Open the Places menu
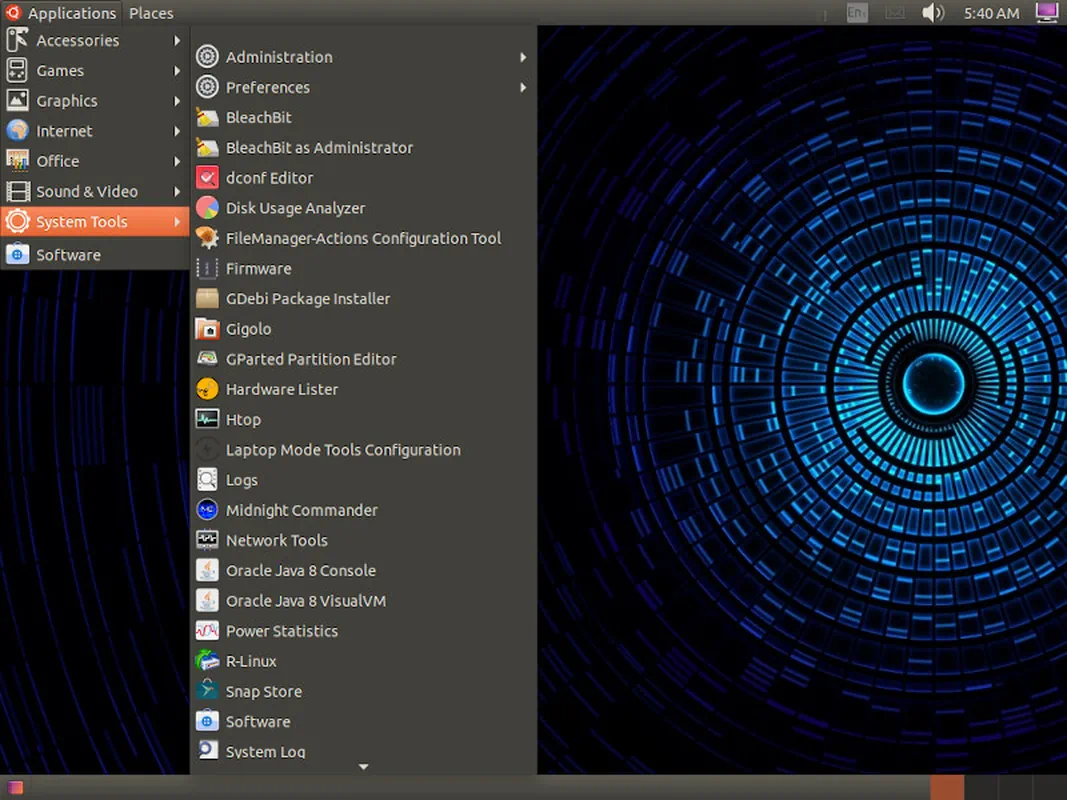Screen dimensions: 1067x800 151,13
